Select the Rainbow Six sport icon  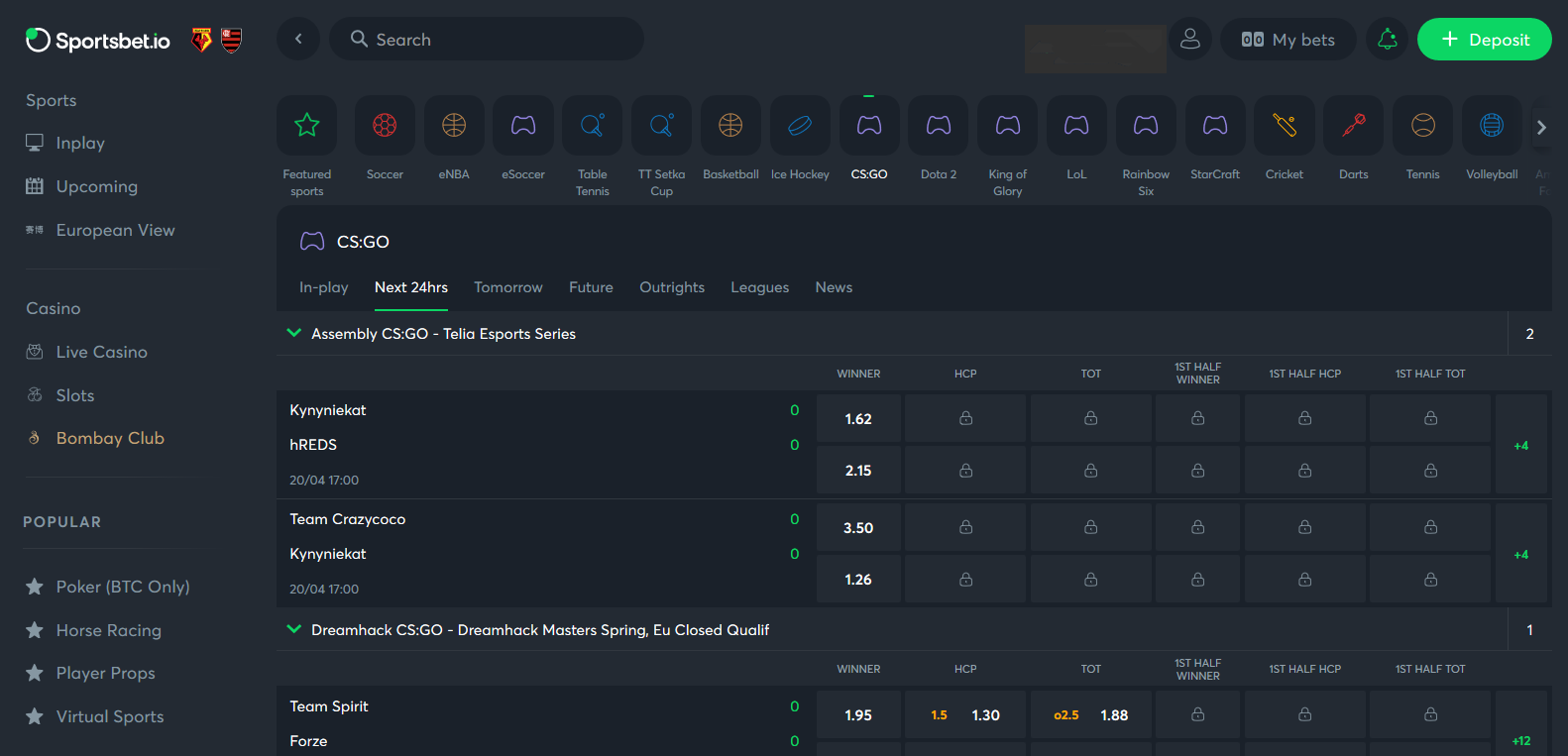pyautogui.click(x=1146, y=126)
